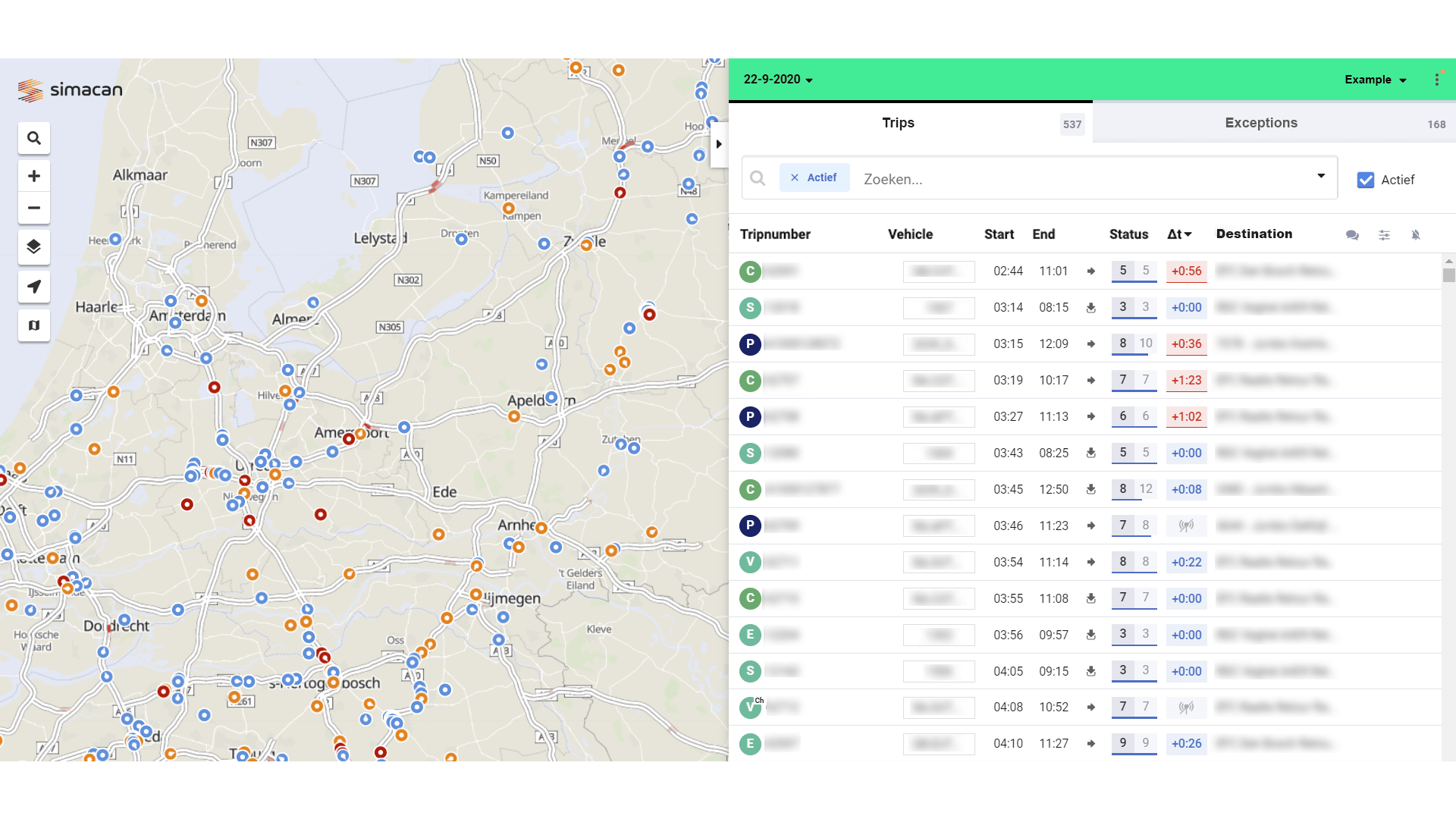Open the three-dot options menu

[1436, 80]
